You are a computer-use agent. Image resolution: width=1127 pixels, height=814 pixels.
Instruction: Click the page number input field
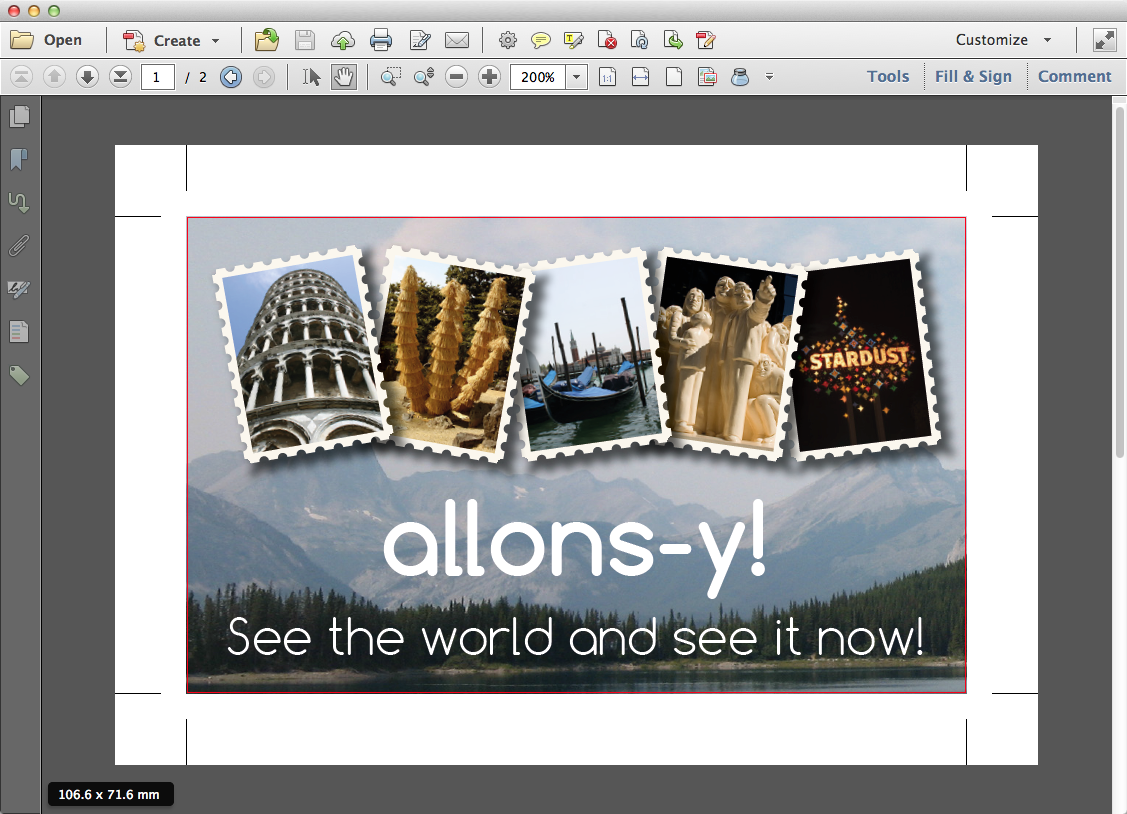tap(157, 77)
